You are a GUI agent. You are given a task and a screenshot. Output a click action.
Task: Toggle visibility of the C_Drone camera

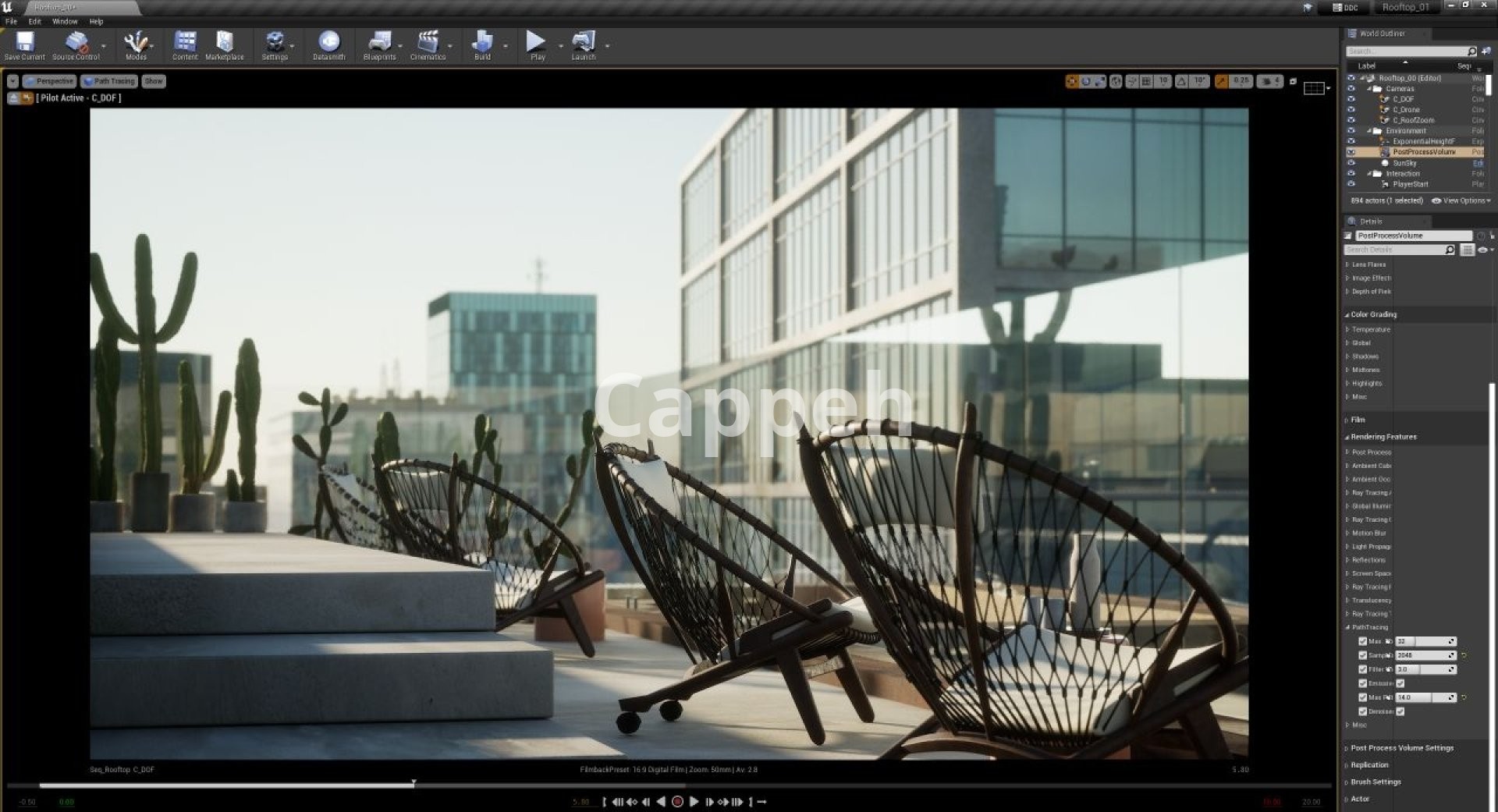1351,110
